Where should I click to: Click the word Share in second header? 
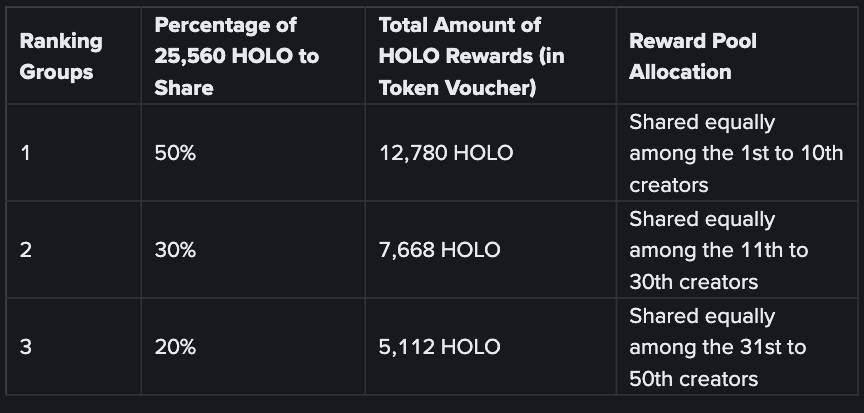pos(183,88)
